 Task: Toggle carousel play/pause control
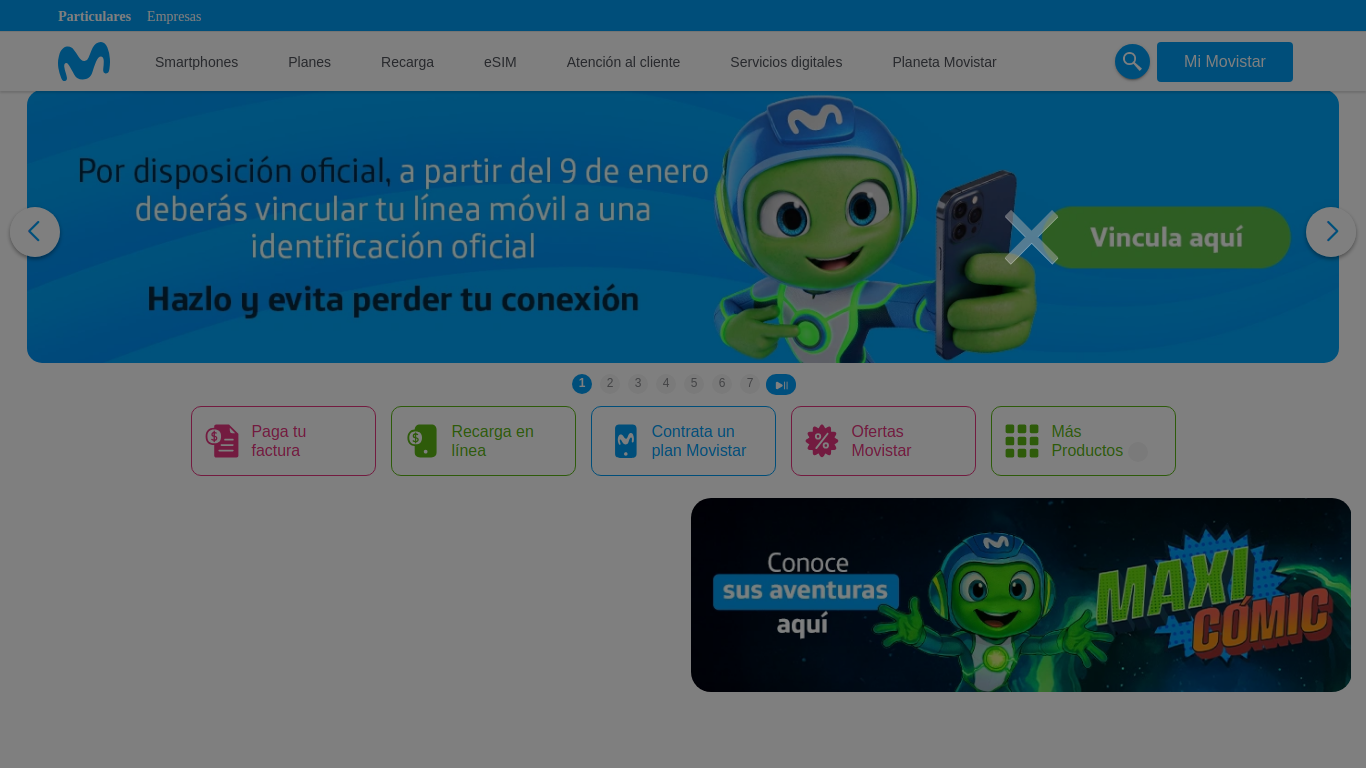781,384
